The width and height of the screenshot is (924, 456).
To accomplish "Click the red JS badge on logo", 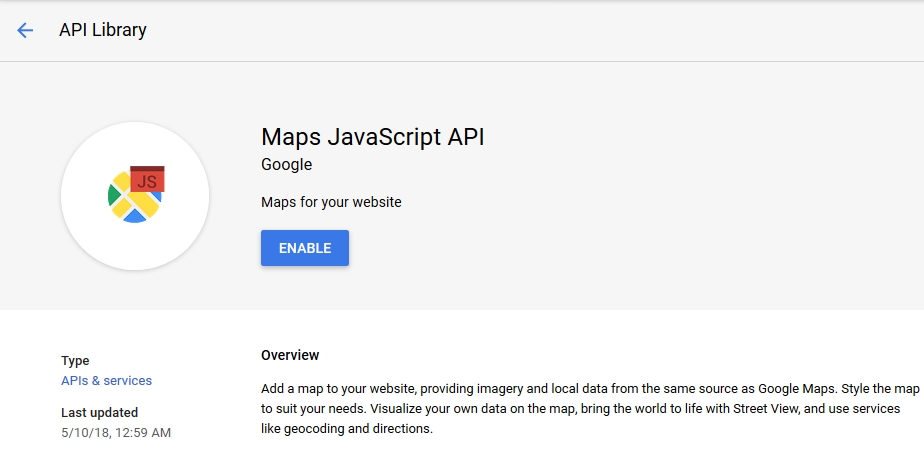I will tap(147, 180).
